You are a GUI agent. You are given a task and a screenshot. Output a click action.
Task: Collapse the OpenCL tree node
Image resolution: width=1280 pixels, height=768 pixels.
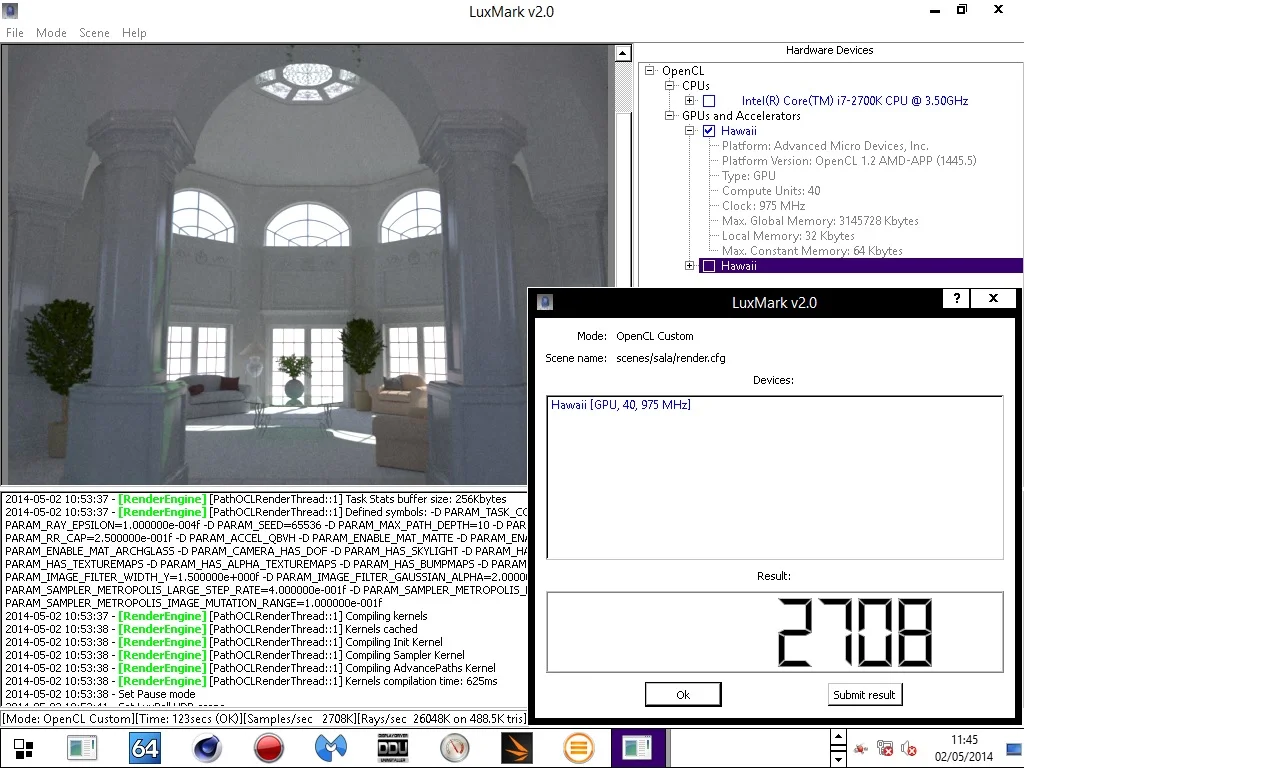point(650,71)
